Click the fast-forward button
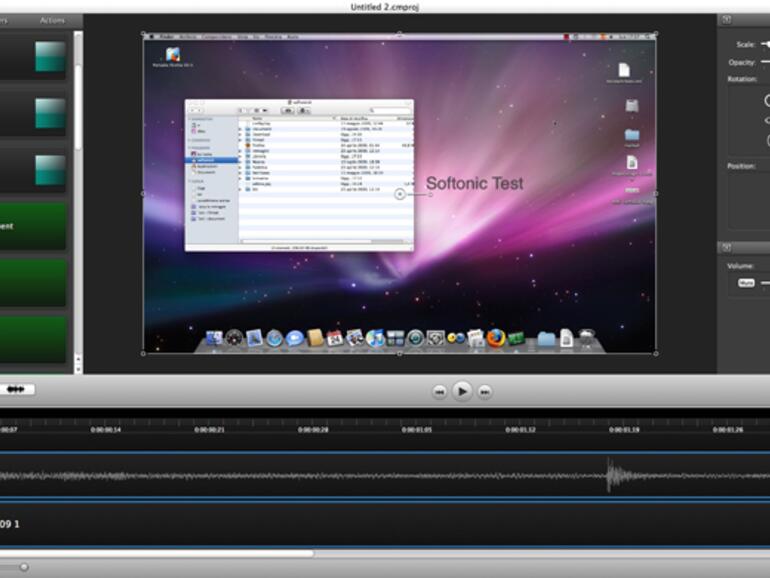 coord(485,391)
